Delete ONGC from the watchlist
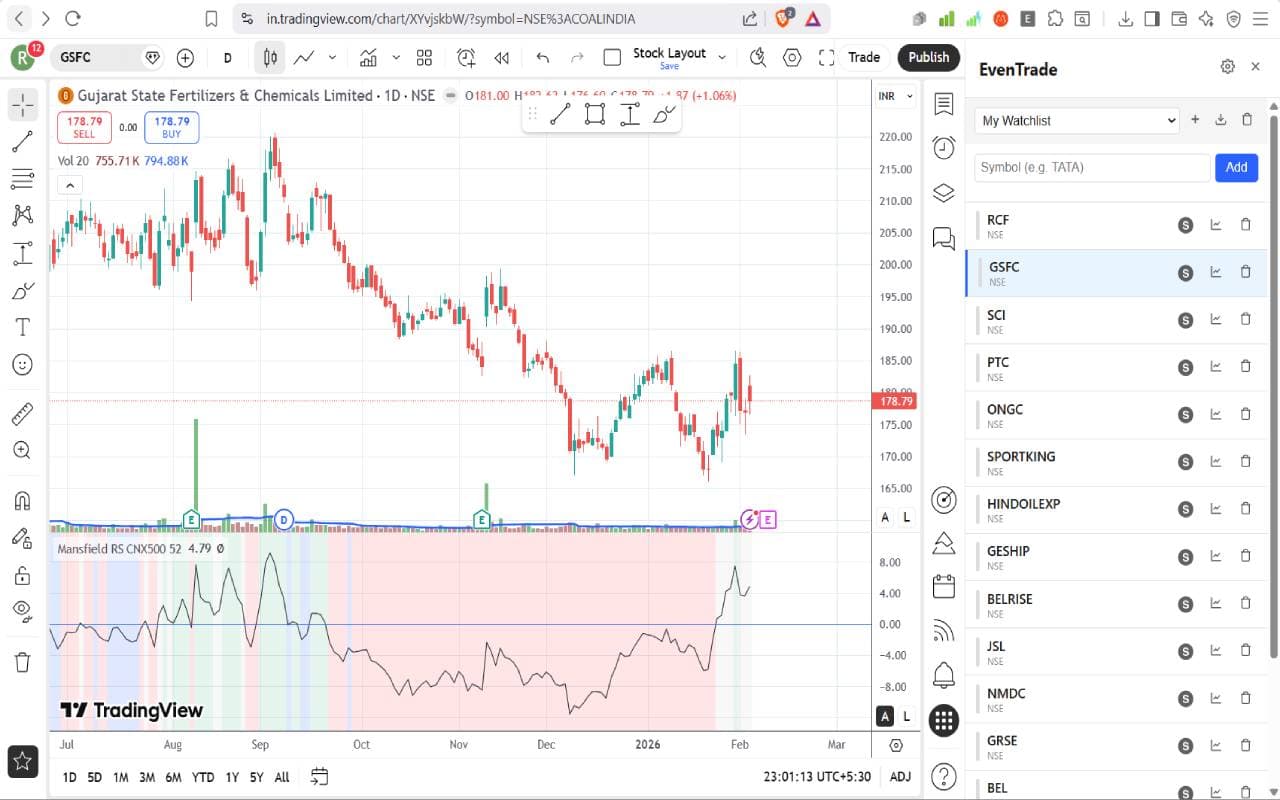The height and width of the screenshot is (800, 1280). 1245,414
